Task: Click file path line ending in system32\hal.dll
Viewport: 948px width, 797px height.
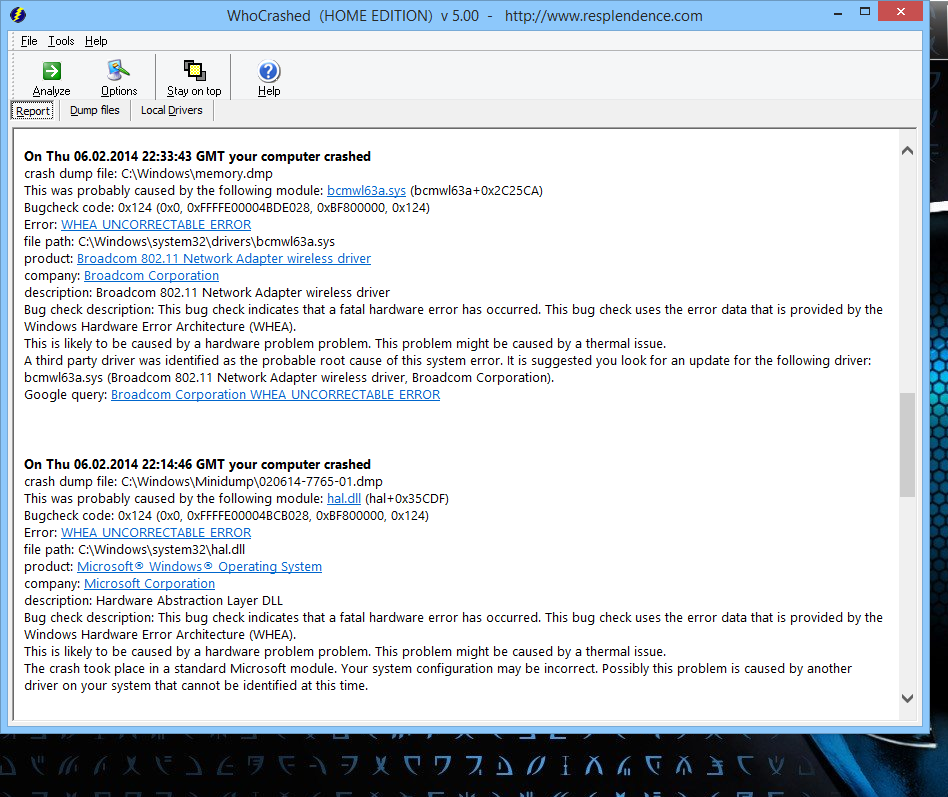Action: (x=135, y=549)
